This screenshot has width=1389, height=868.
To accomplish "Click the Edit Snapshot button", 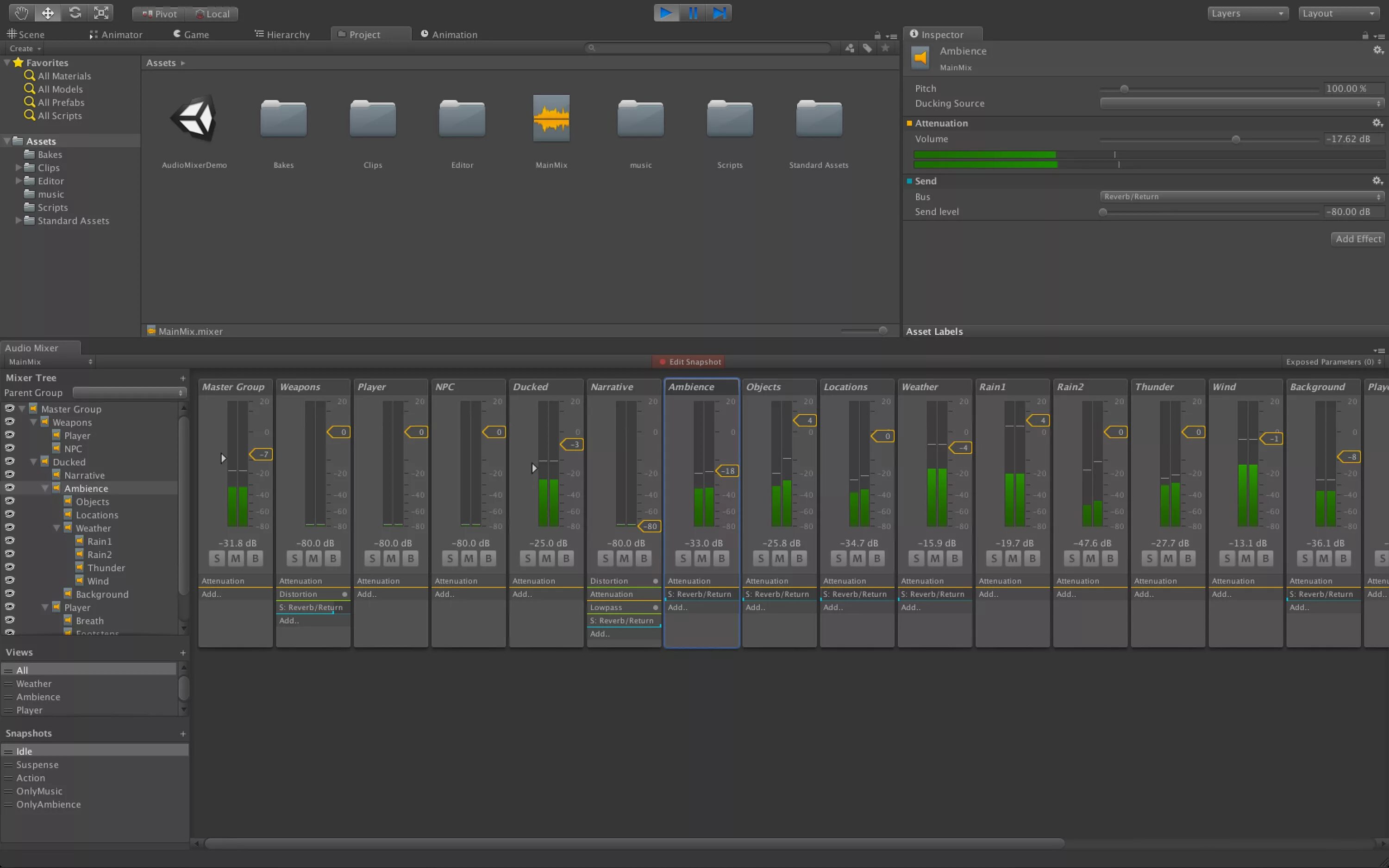I will [689, 362].
